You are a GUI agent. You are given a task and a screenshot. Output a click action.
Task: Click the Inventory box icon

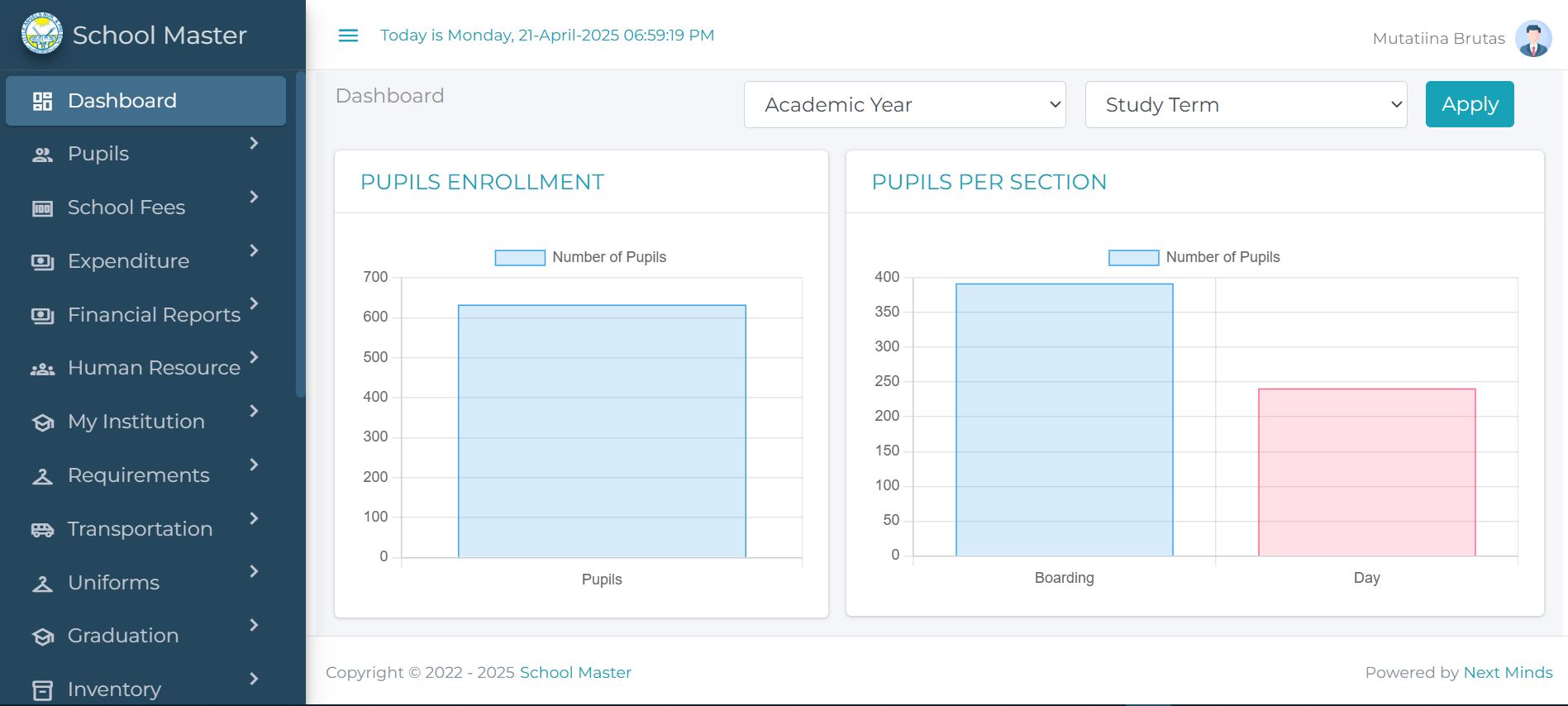[x=42, y=689]
